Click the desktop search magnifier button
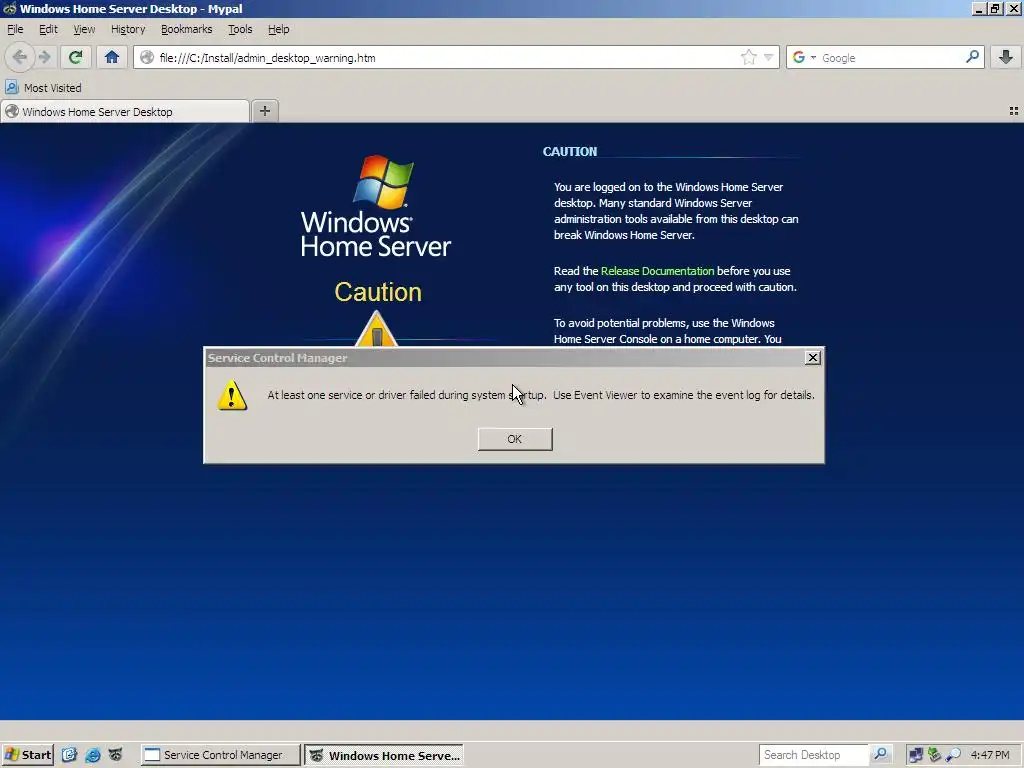 (880, 754)
